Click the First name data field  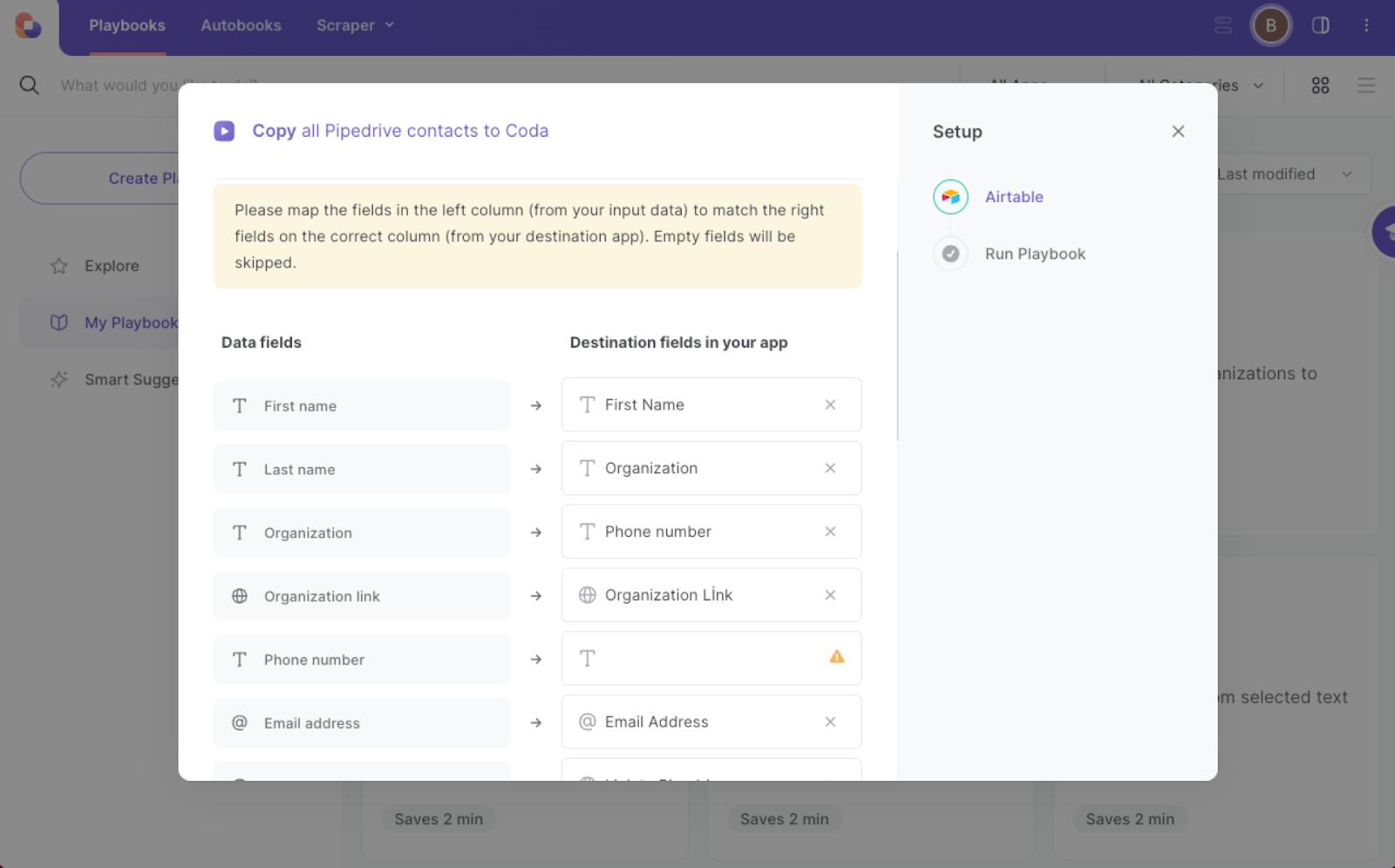pyautogui.click(x=362, y=405)
